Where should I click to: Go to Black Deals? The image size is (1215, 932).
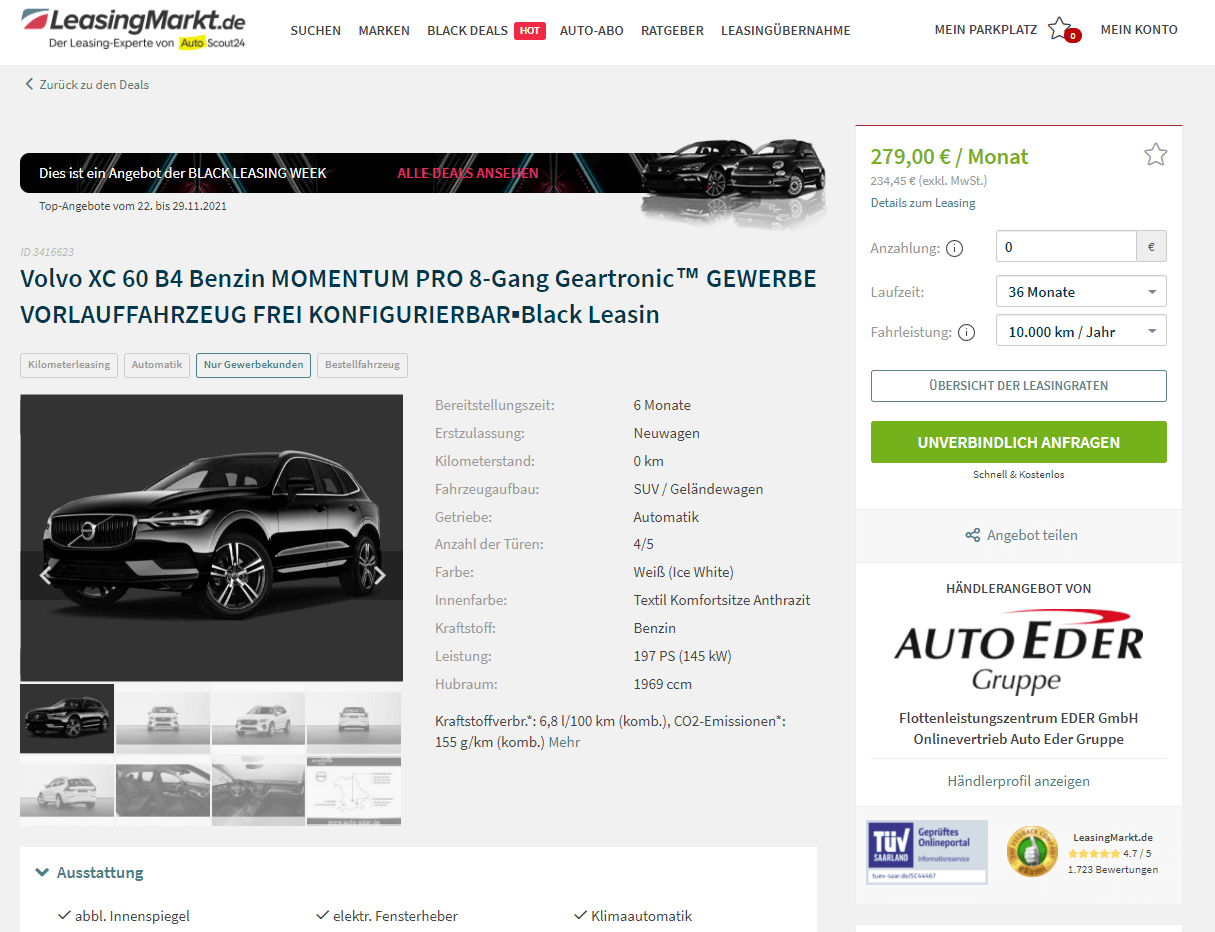point(467,31)
